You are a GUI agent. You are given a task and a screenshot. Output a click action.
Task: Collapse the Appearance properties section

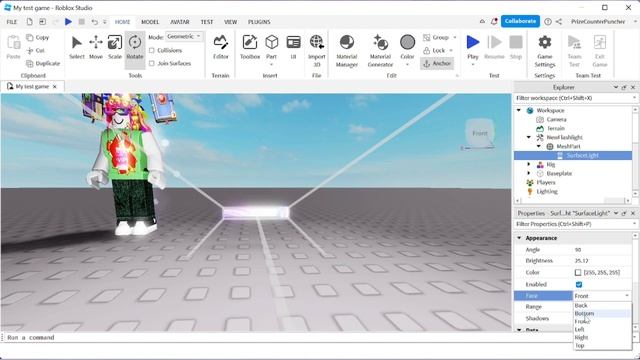519,238
